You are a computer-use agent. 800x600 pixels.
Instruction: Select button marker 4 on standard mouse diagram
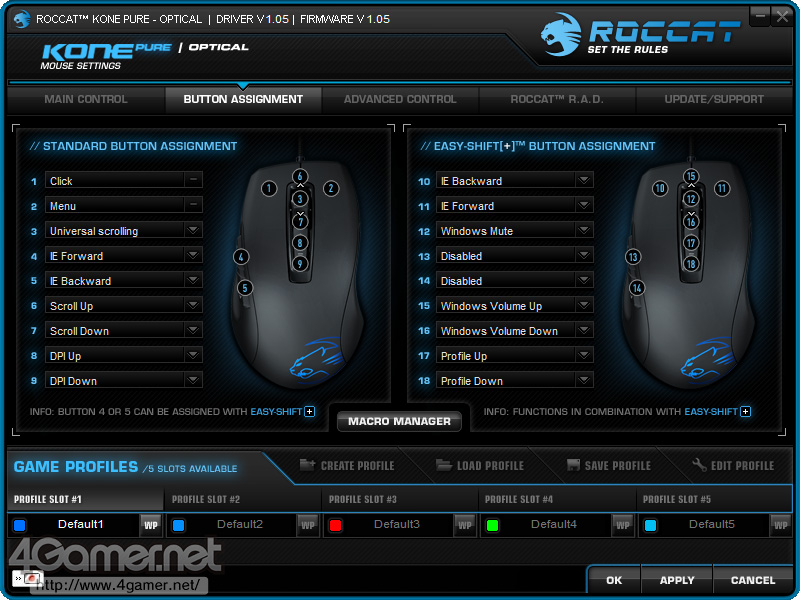[241, 257]
